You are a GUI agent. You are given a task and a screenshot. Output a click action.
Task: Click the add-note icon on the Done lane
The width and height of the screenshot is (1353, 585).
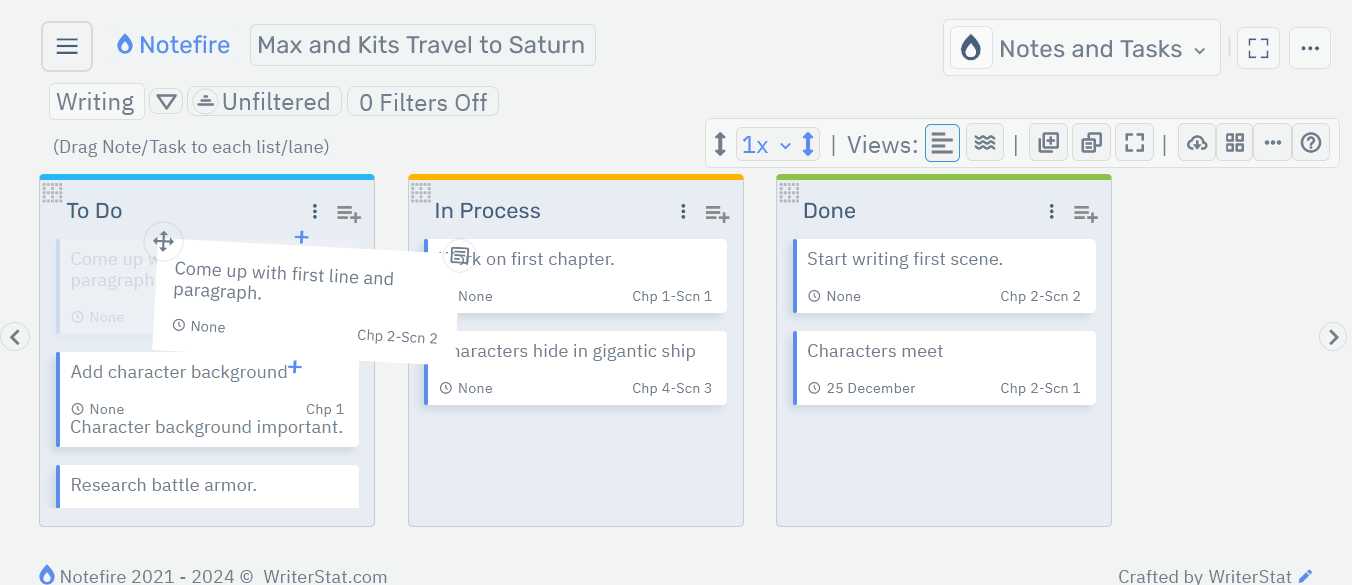pyautogui.click(x=1085, y=213)
